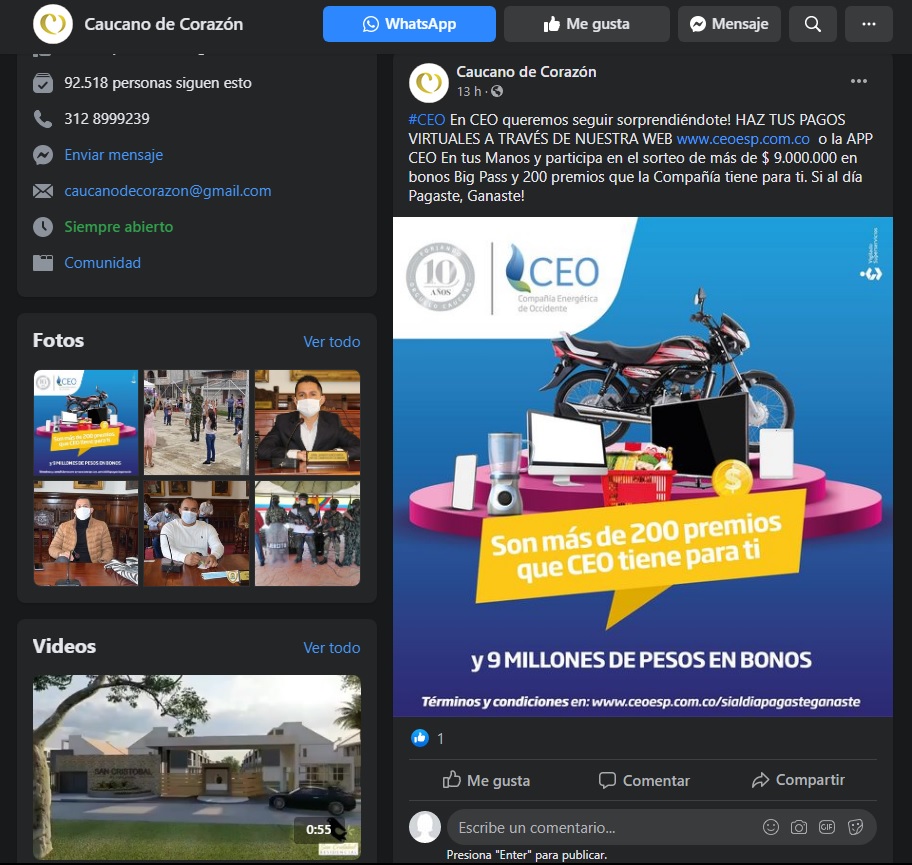Open the photo of man in black suit with mask
Image resolution: width=912 pixels, height=865 pixels.
[308, 422]
